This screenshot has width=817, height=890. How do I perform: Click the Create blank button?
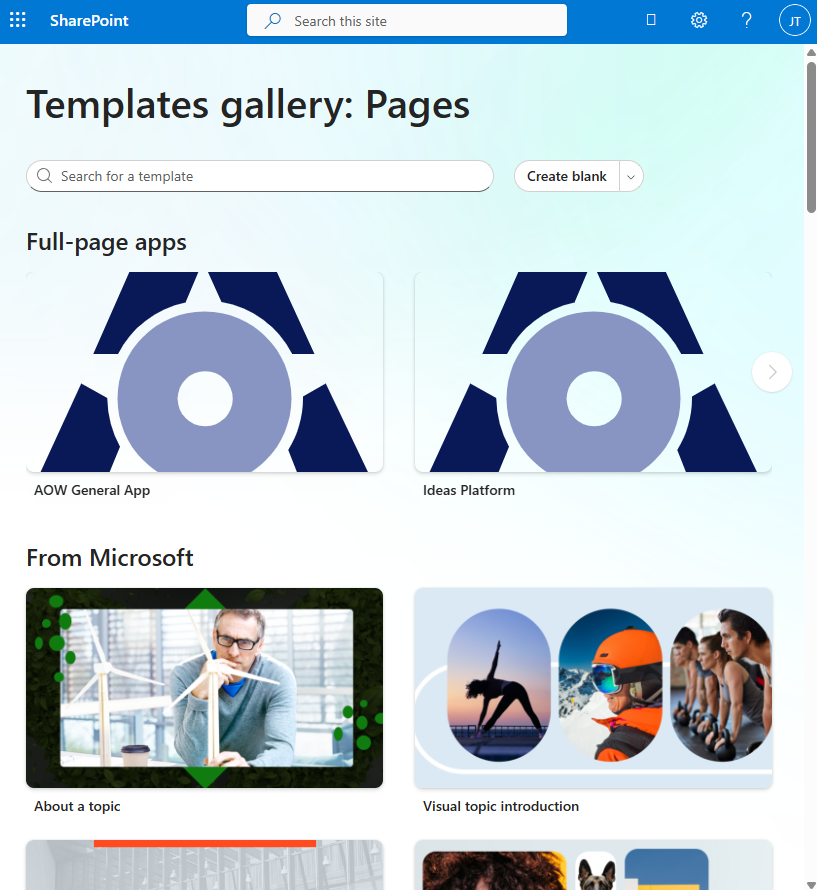pos(567,177)
